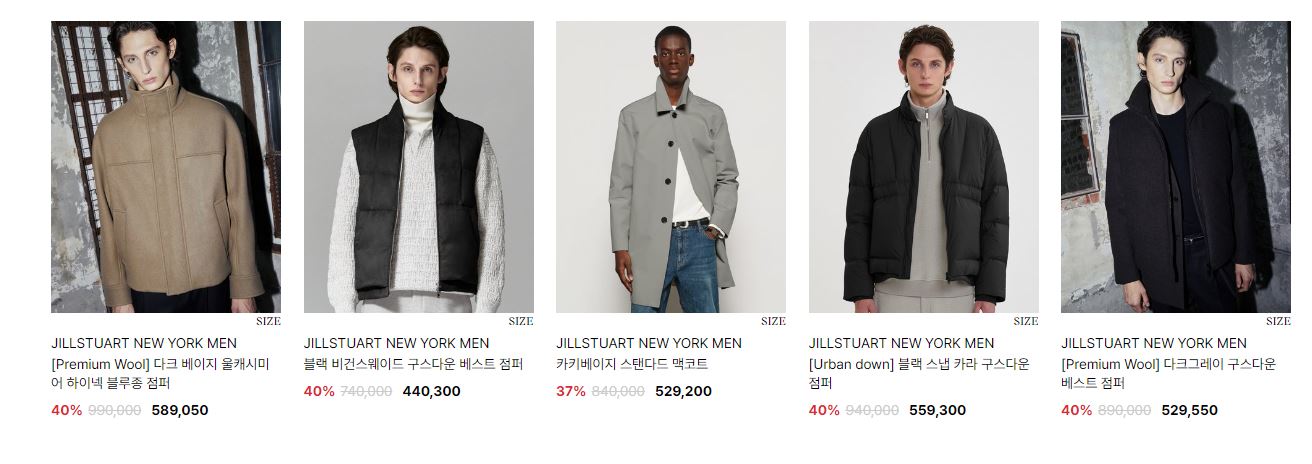1312x464 pixels.
Task: Open '블랙 비건스웨이드 구스다운 베스트 점퍼' title
Action: click(x=413, y=364)
